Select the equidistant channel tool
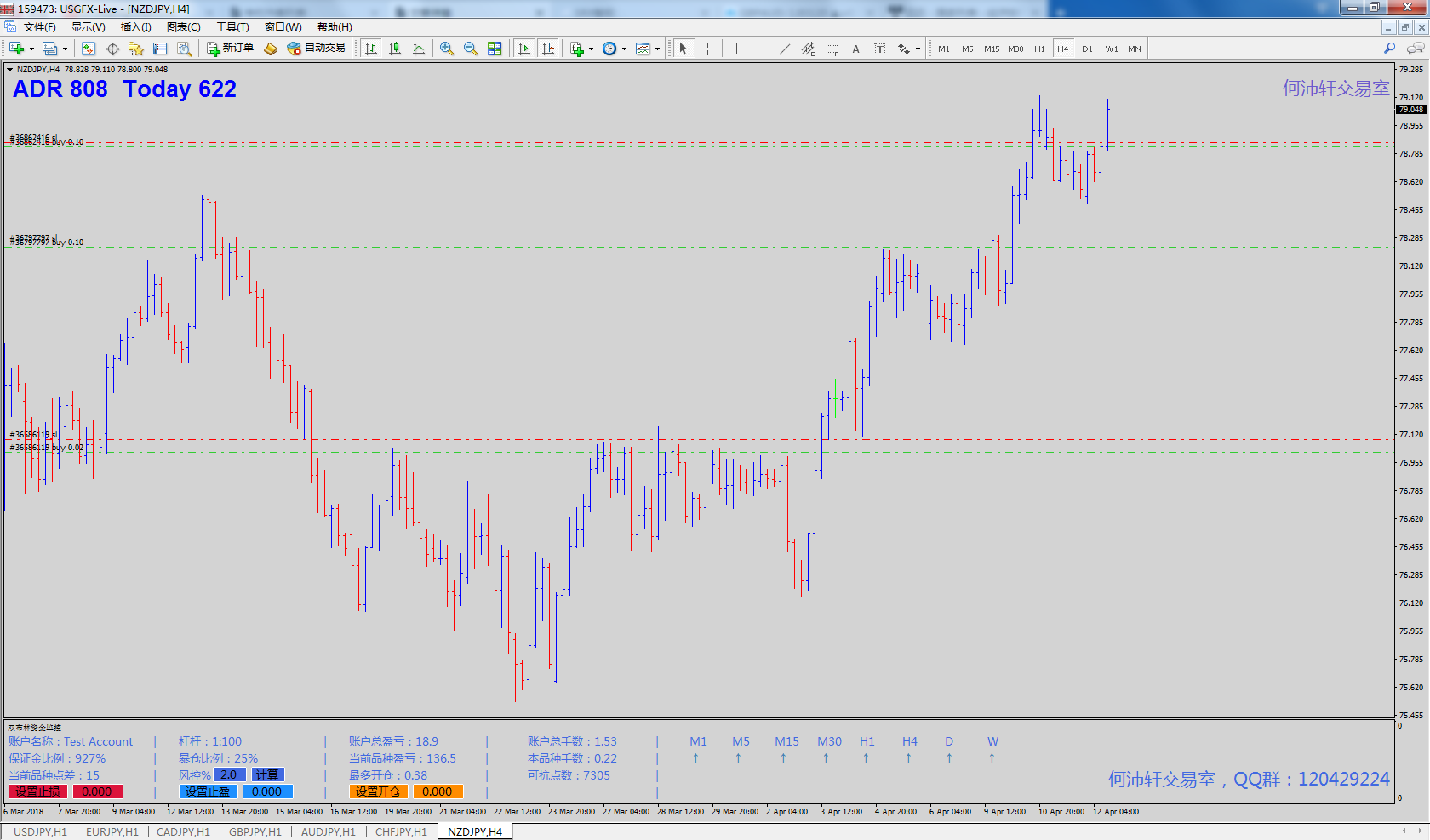 tap(808, 49)
